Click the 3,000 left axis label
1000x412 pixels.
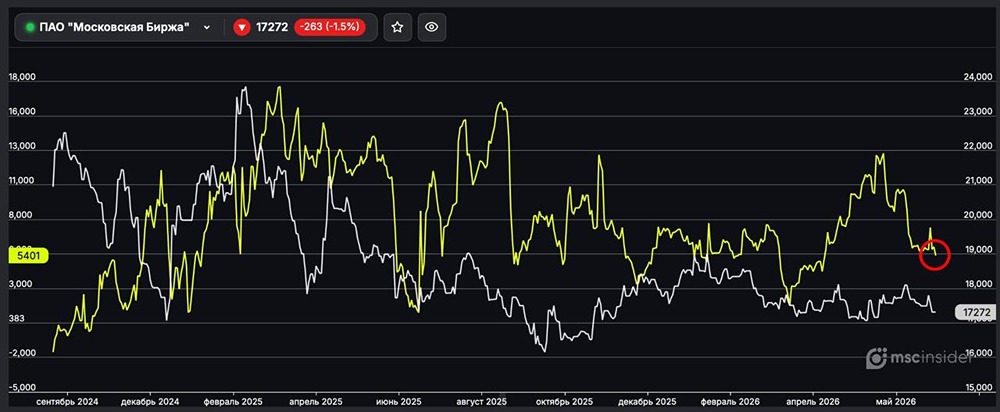point(20,284)
